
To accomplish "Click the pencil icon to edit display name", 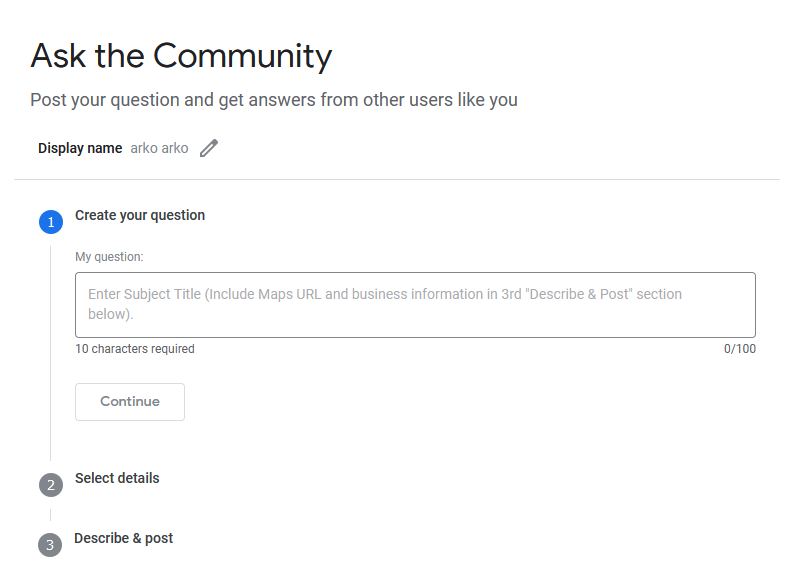I will [208, 148].
